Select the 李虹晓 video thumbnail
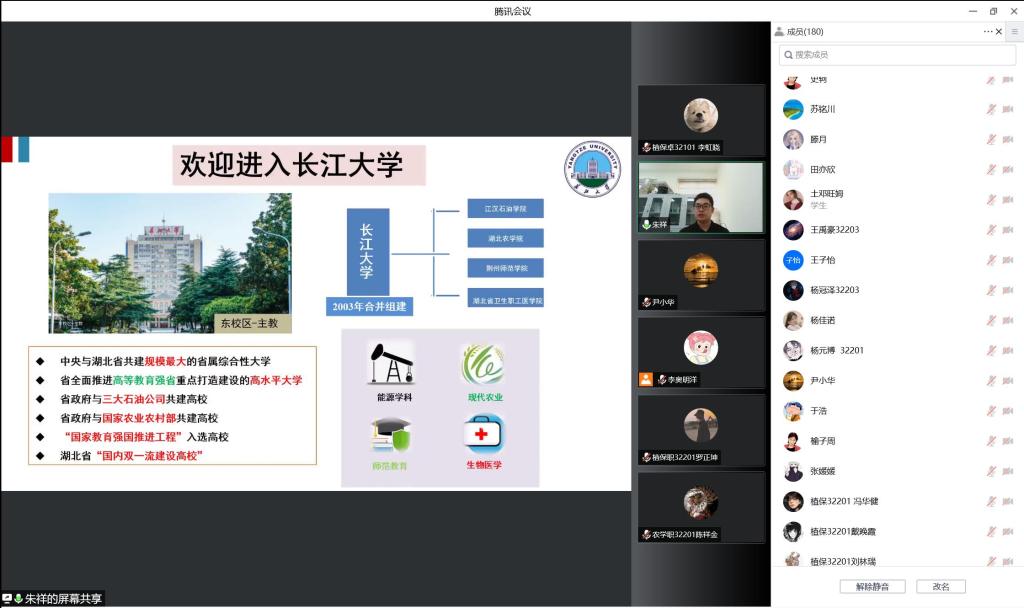 point(701,120)
